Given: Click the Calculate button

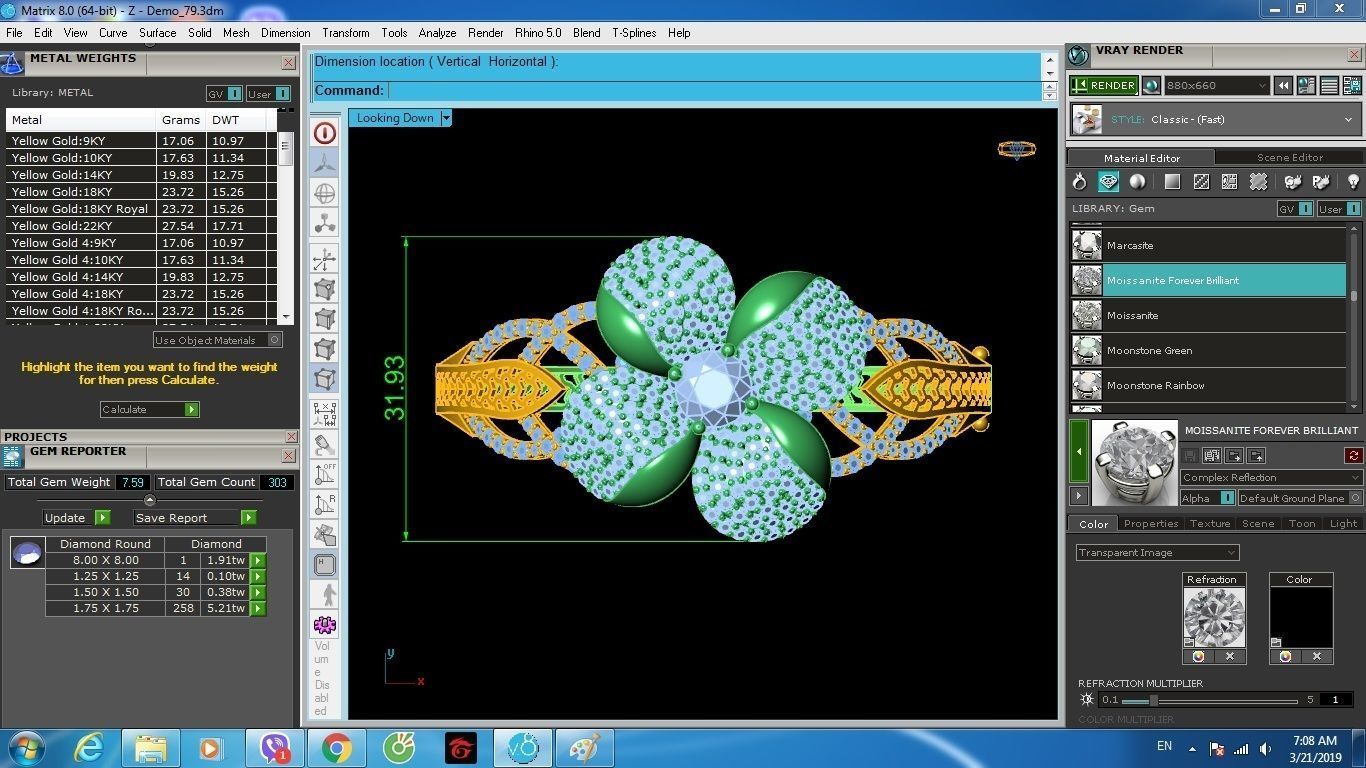Looking at the screenshot, I should tap(150, 409).
